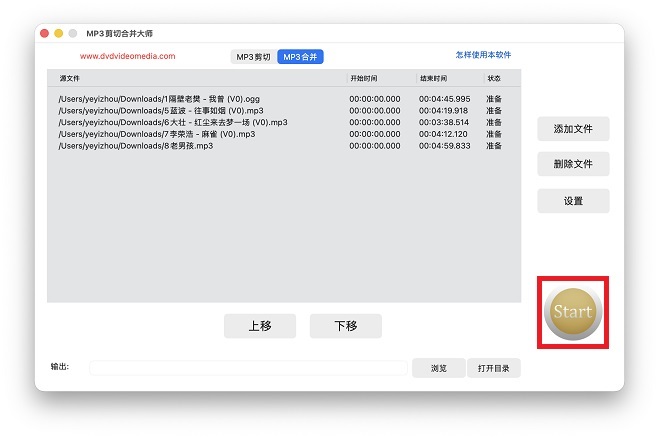
Task: Select the MP3合并 tab
Action: point(300,57)
